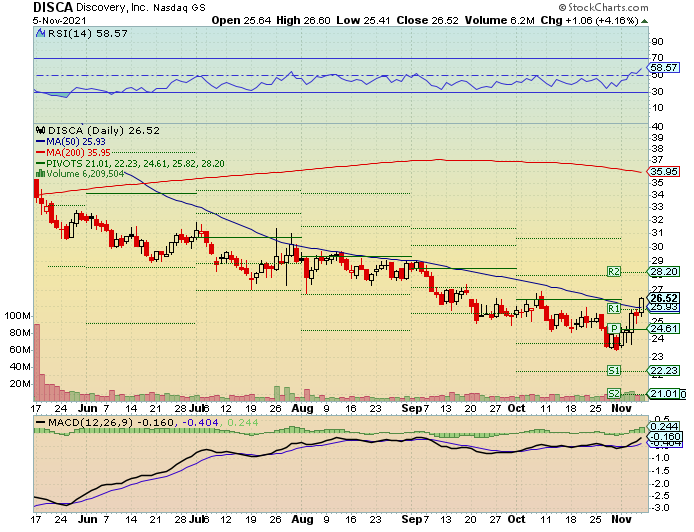Click the Nasdaq GS exchange label
The height and width of the screenshot is (532, 694).
tap(179, 8)
